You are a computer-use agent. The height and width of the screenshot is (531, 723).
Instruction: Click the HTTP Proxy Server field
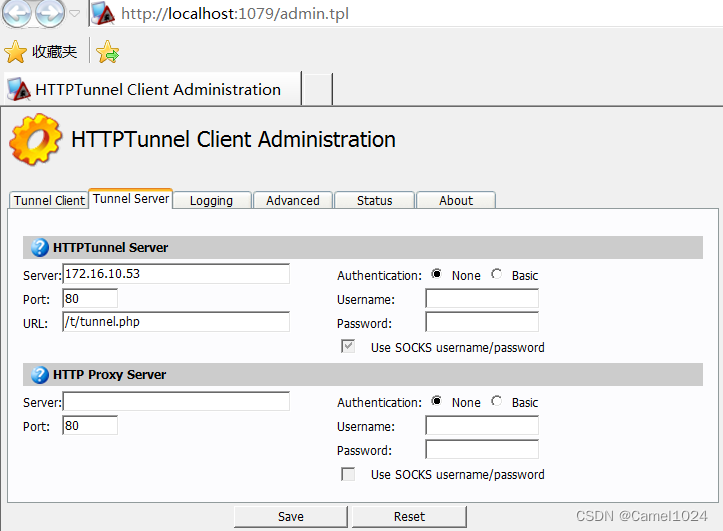tap(176, 401)
